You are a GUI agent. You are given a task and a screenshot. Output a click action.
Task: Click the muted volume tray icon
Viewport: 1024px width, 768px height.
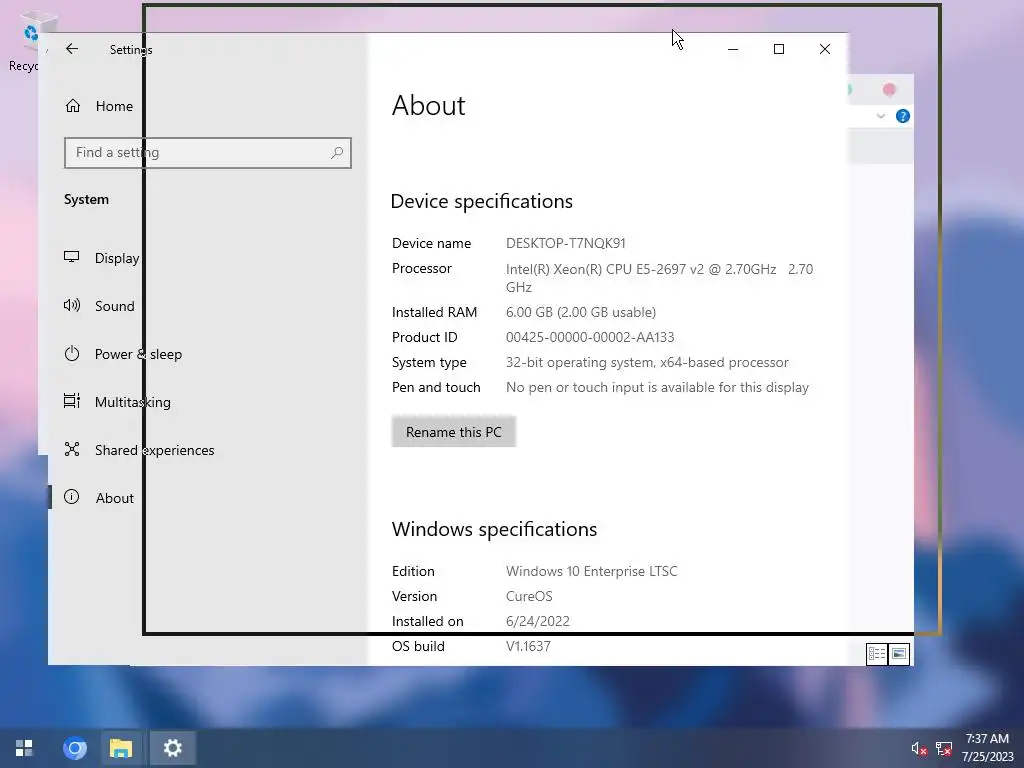coord(919,748)
